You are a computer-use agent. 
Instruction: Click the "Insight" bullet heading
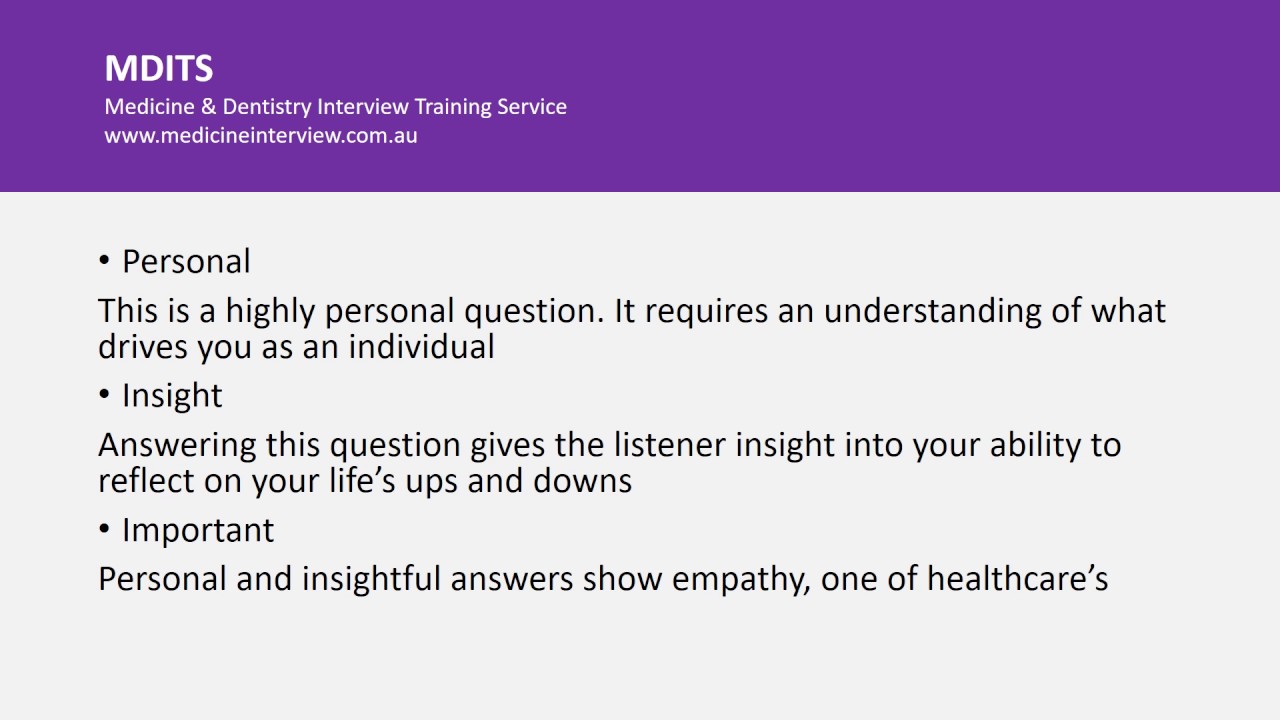click(172, 396)
